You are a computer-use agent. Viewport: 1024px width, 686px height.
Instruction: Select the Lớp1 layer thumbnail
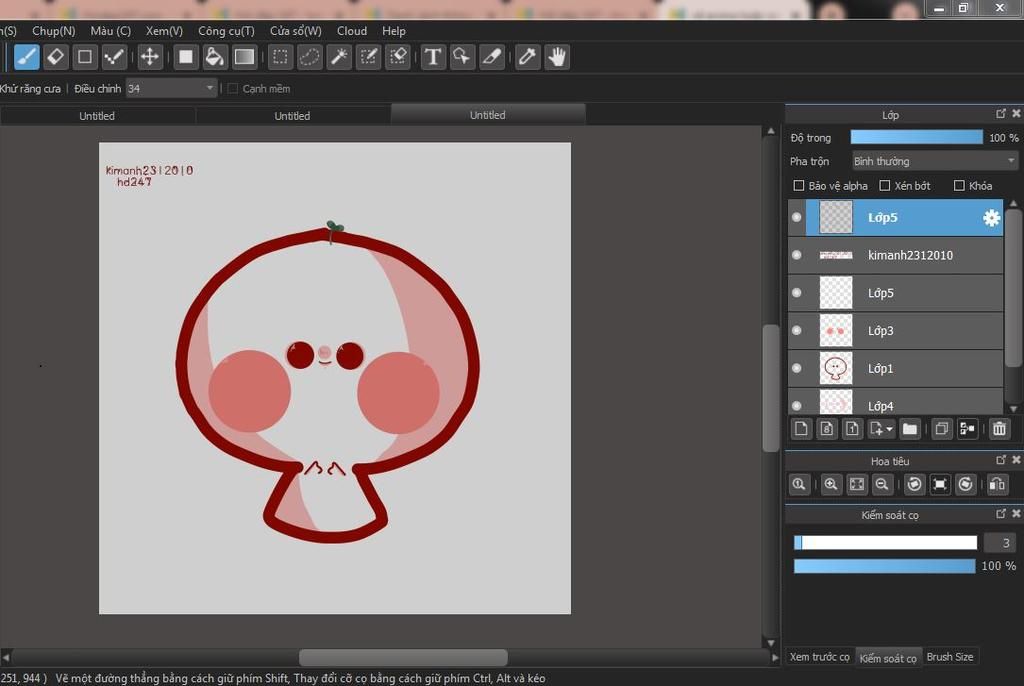pos(836,368)
